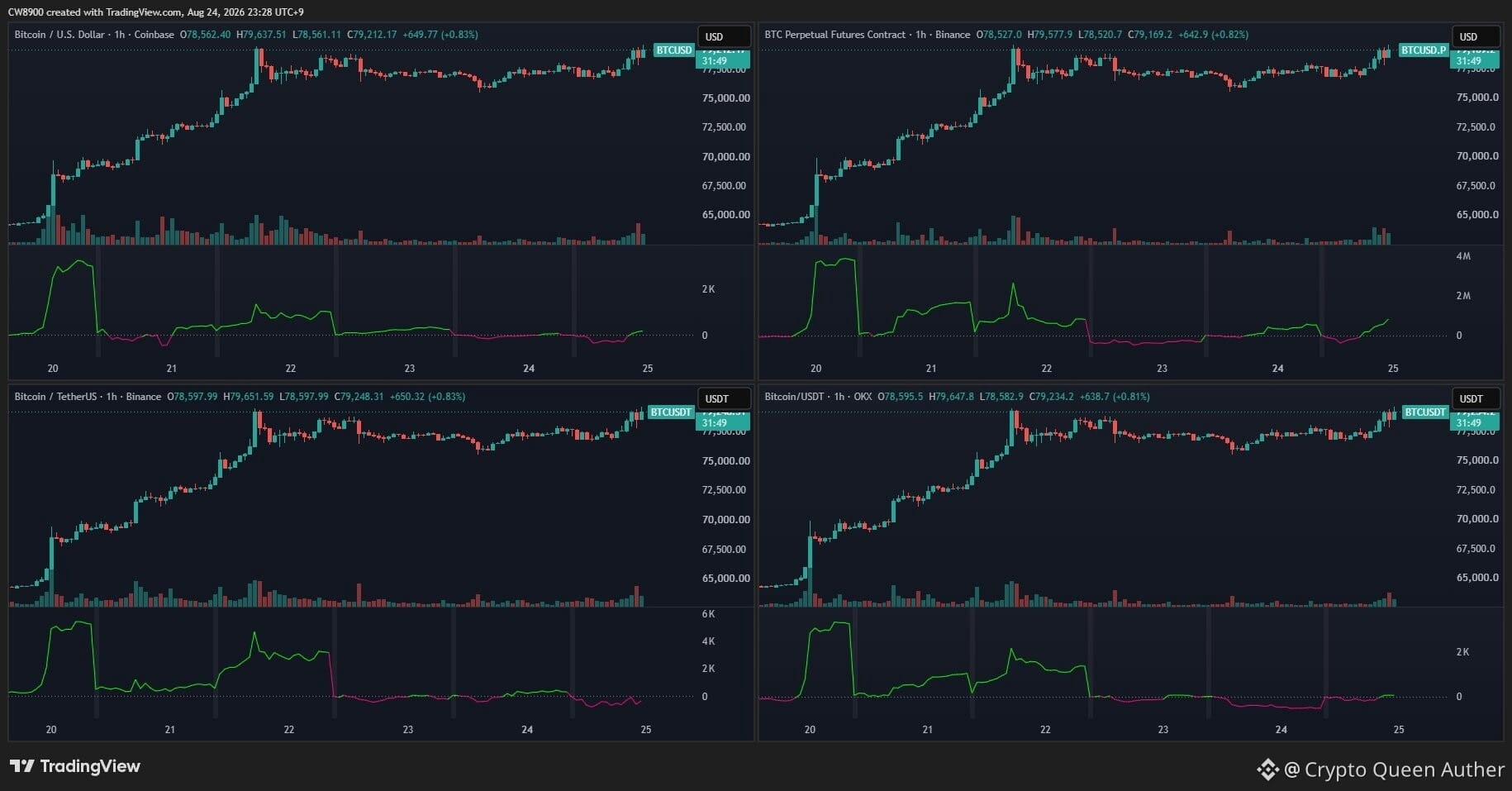Screen dimensions: 1512x791
Task: Click the high value H79,651.59 on the Binance TetherUS chart
Action: point(248,397)
